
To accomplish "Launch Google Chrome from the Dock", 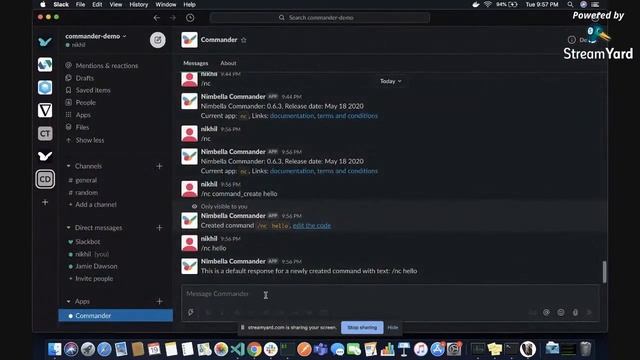I will click(x=254, y=349).
